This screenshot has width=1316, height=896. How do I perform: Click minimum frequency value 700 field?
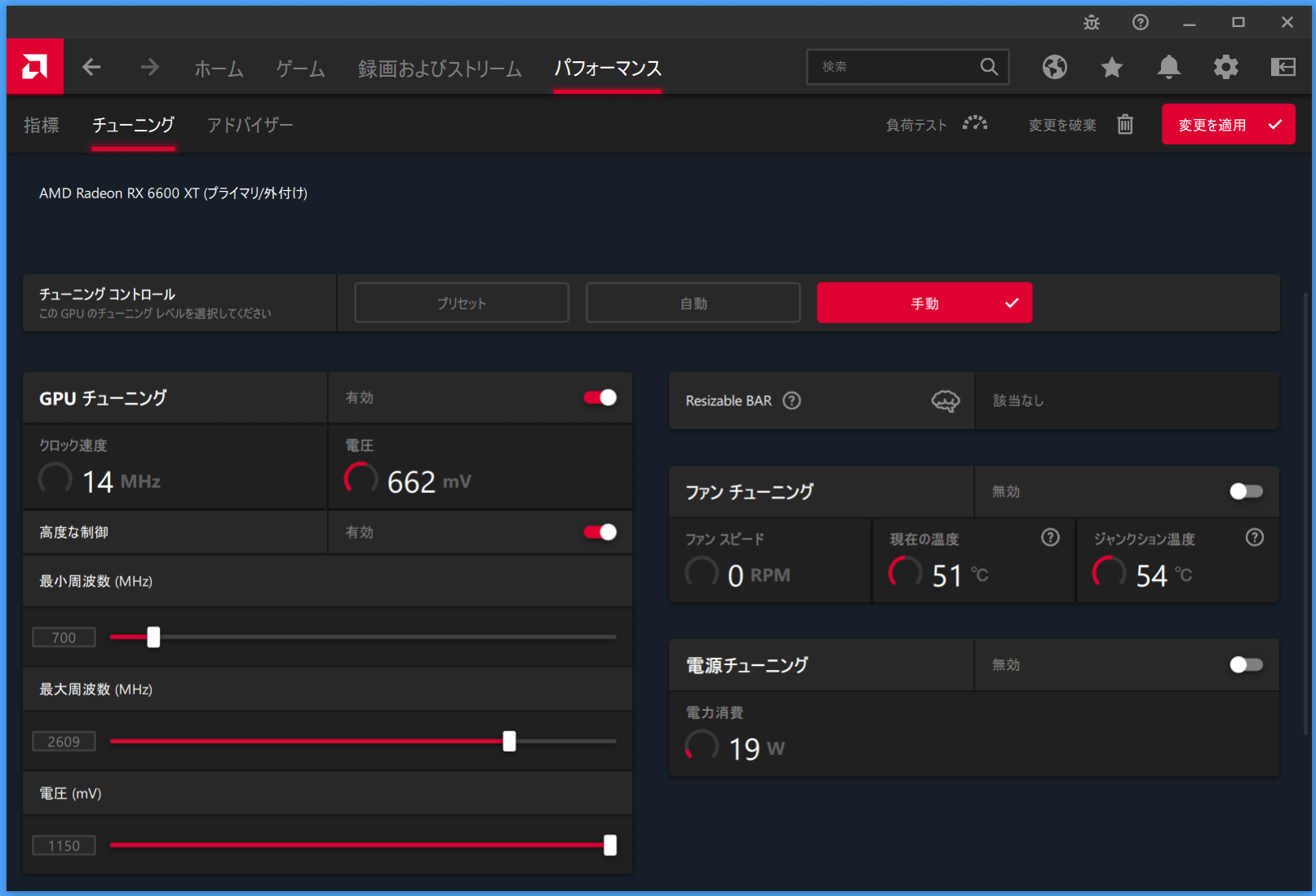(x=64, y=637)
